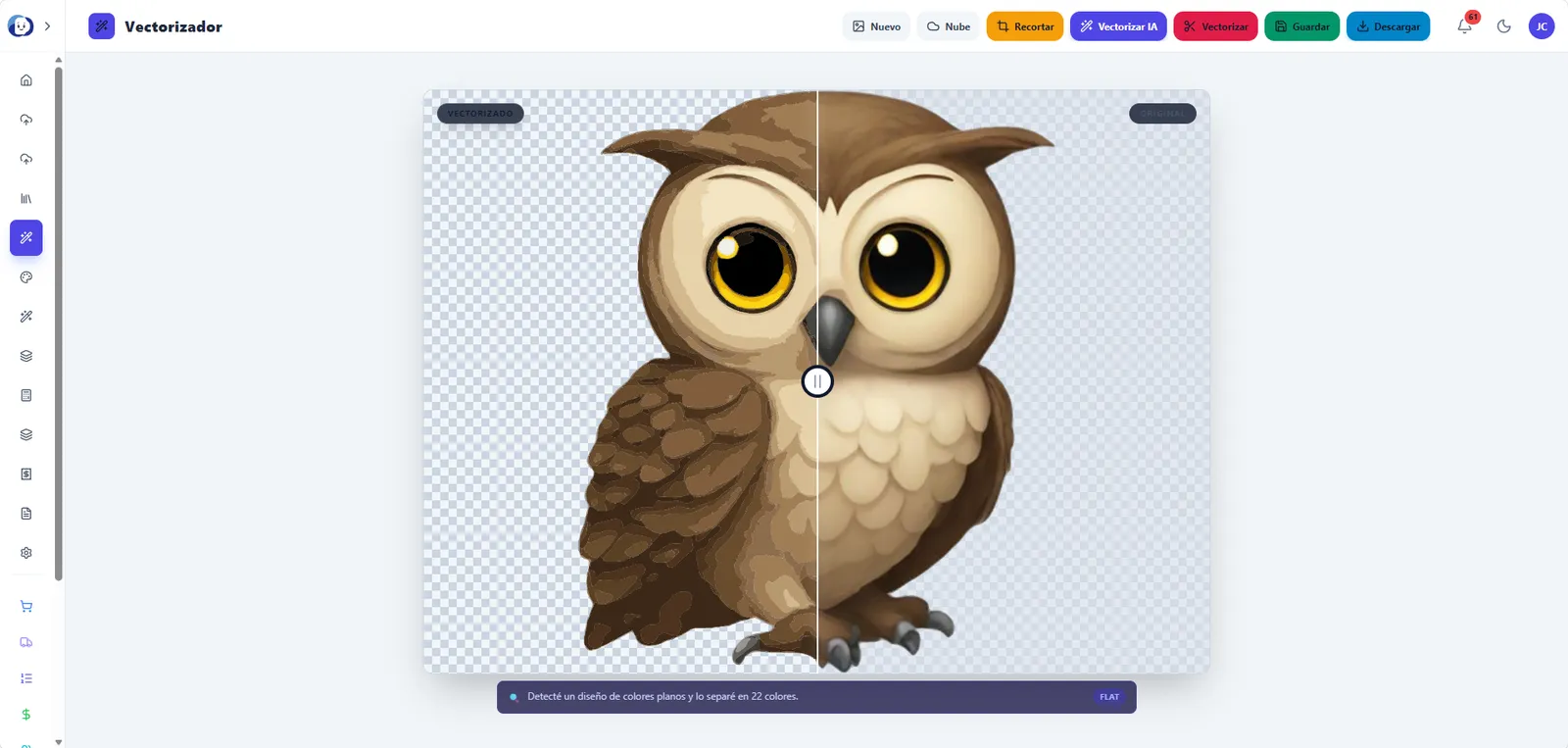Click the orange Recortar button

click(x=1025, y=26)
